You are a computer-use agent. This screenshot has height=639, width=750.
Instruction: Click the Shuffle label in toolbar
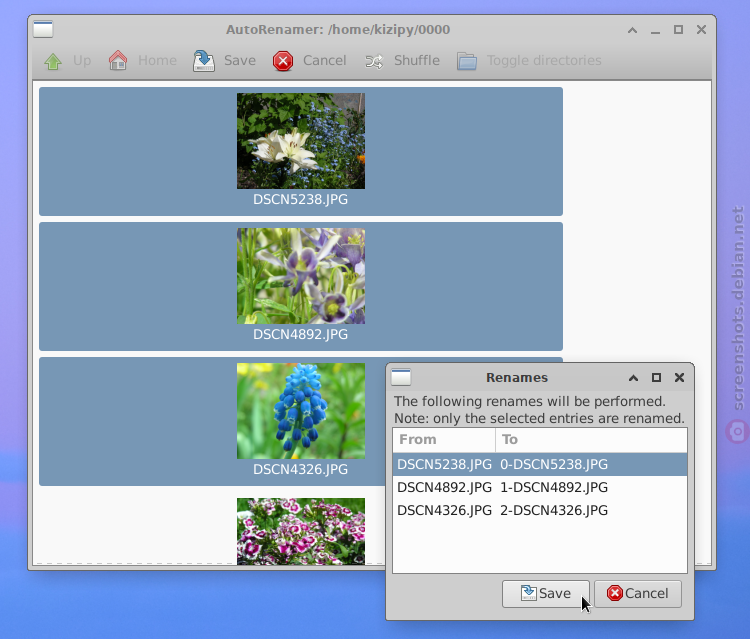[x=417, y=60]
